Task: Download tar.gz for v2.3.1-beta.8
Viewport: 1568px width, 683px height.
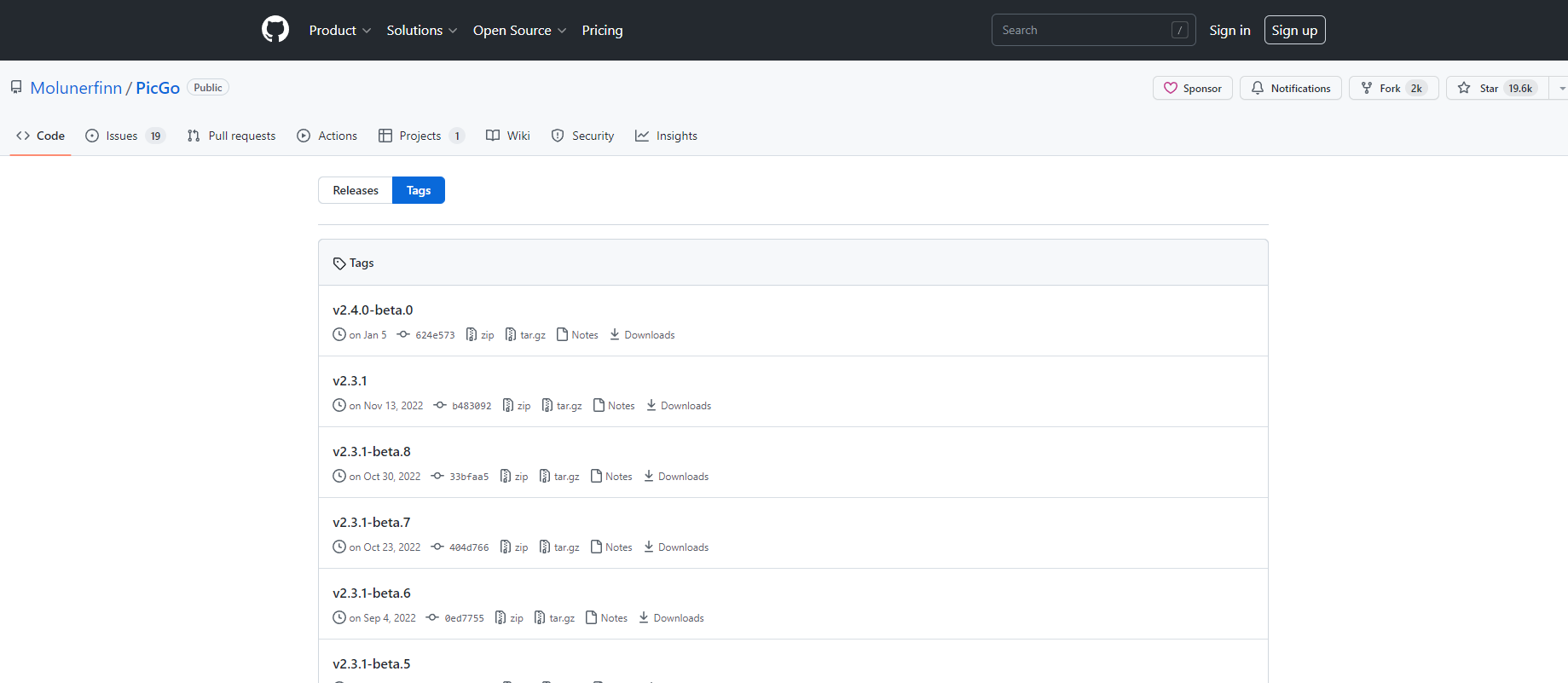Action: pos(559,477)
